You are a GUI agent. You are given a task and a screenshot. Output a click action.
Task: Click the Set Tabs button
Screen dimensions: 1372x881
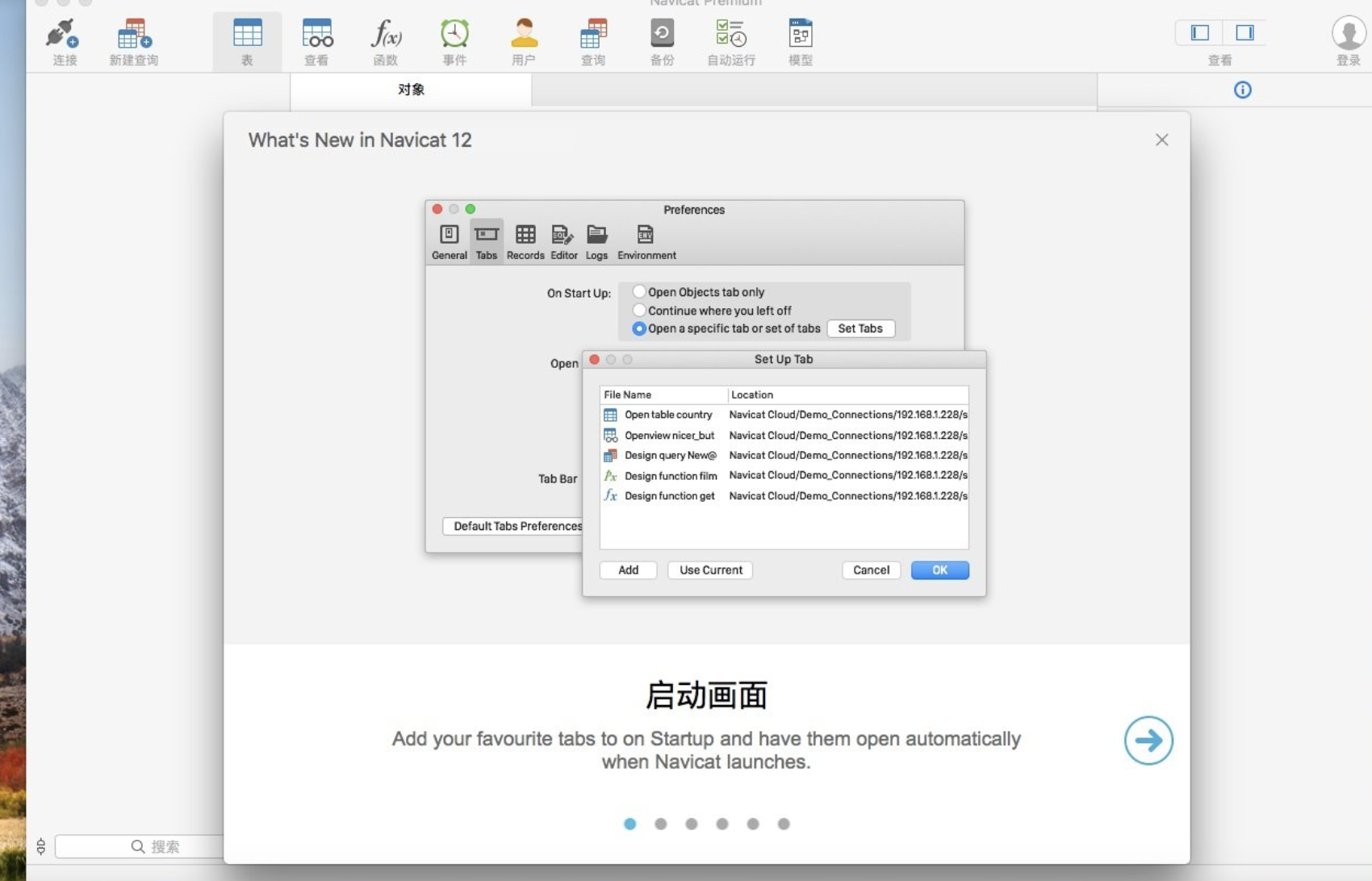860,328
